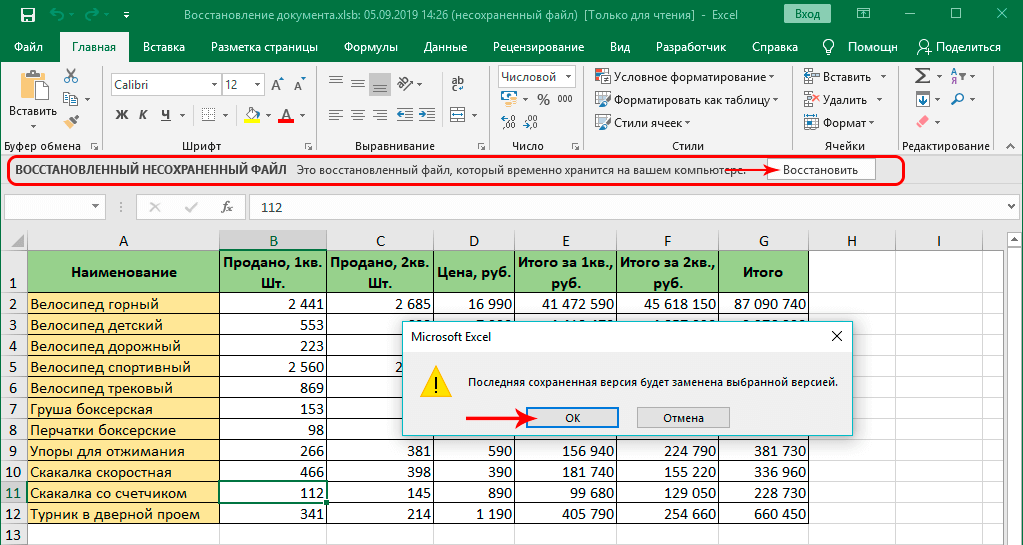1023x545 pixels.
Task: Click the Insert Function fx icon
Action: 227,207
